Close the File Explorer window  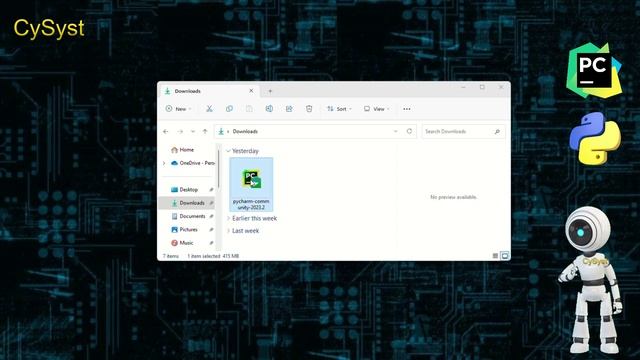click(x=501, y=87)
